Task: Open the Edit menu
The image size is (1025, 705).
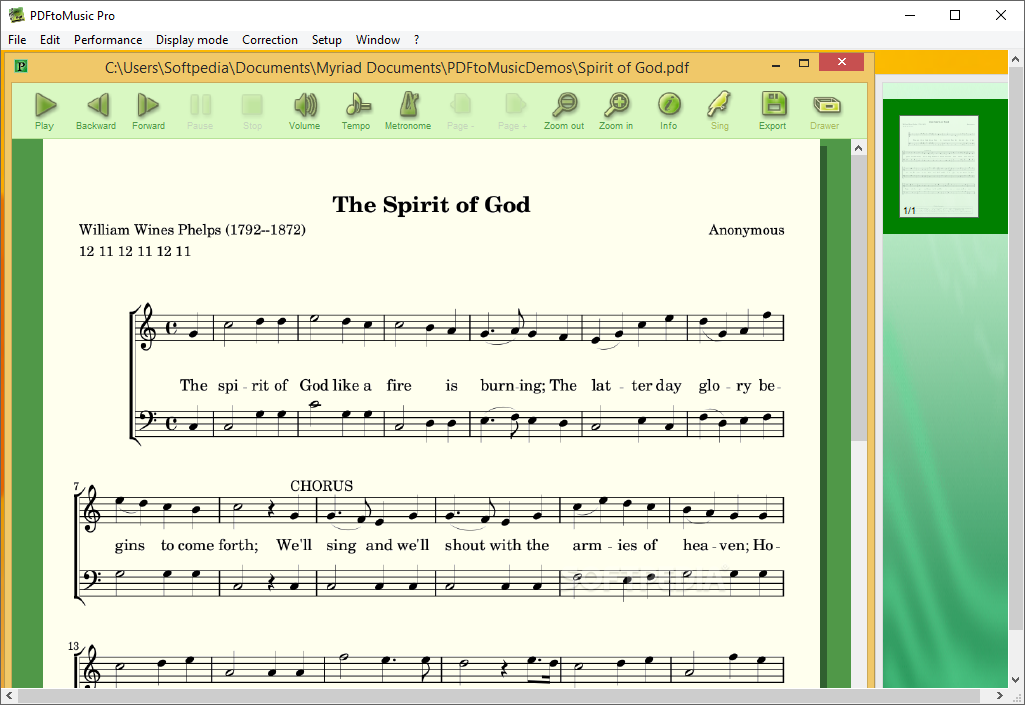Action: (x=50, y=40)
